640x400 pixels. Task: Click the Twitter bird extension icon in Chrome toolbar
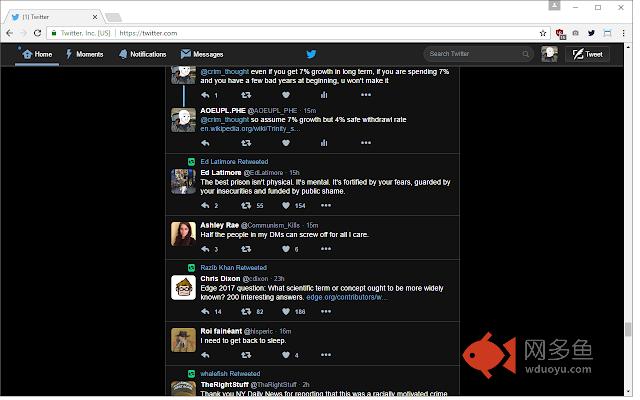point(591,33)
